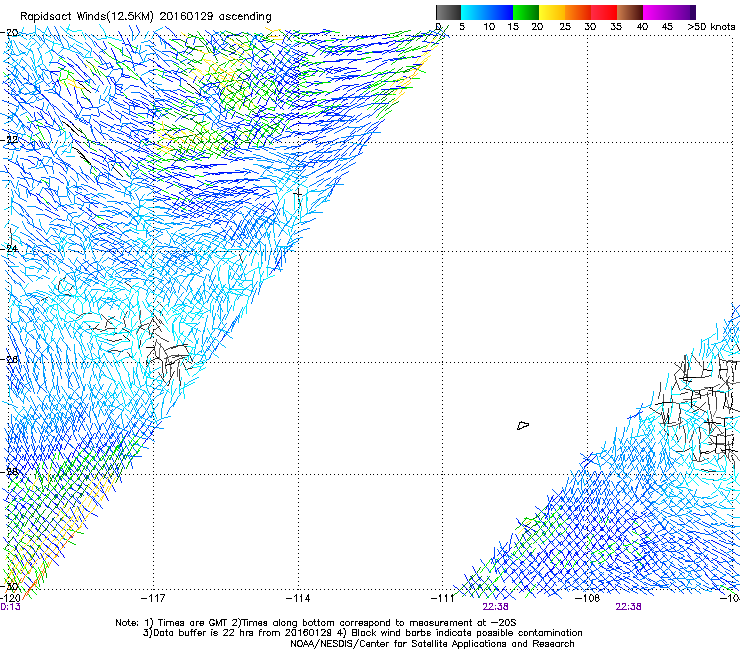740x650 pixels.
Task: Click the '45' legend scale label
Action: [667, 27]
